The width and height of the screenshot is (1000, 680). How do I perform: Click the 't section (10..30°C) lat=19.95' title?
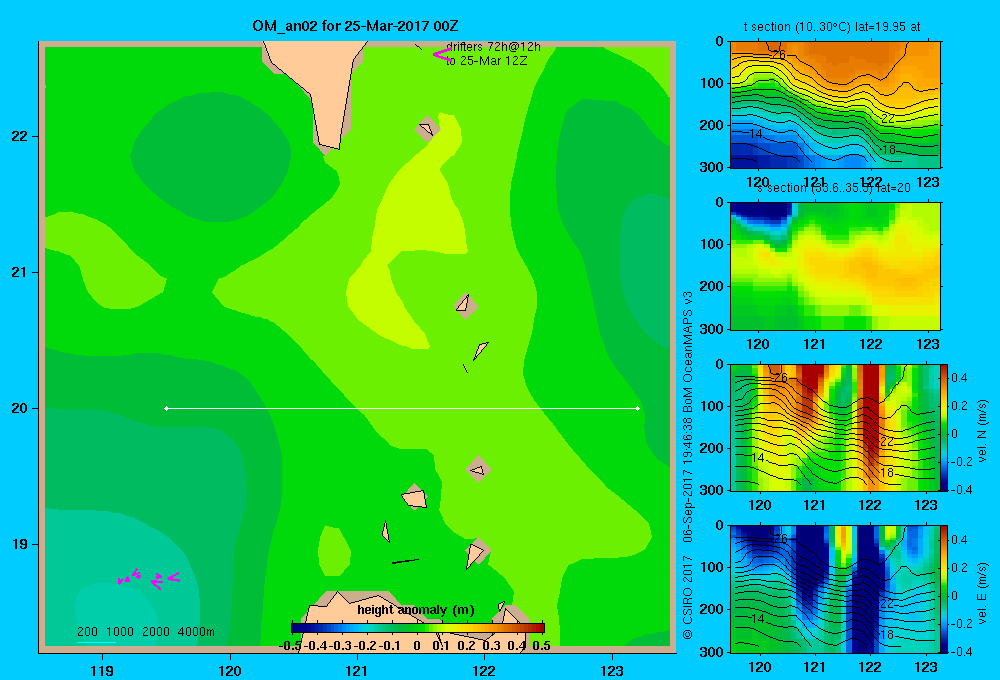click(x=832, y=27)
